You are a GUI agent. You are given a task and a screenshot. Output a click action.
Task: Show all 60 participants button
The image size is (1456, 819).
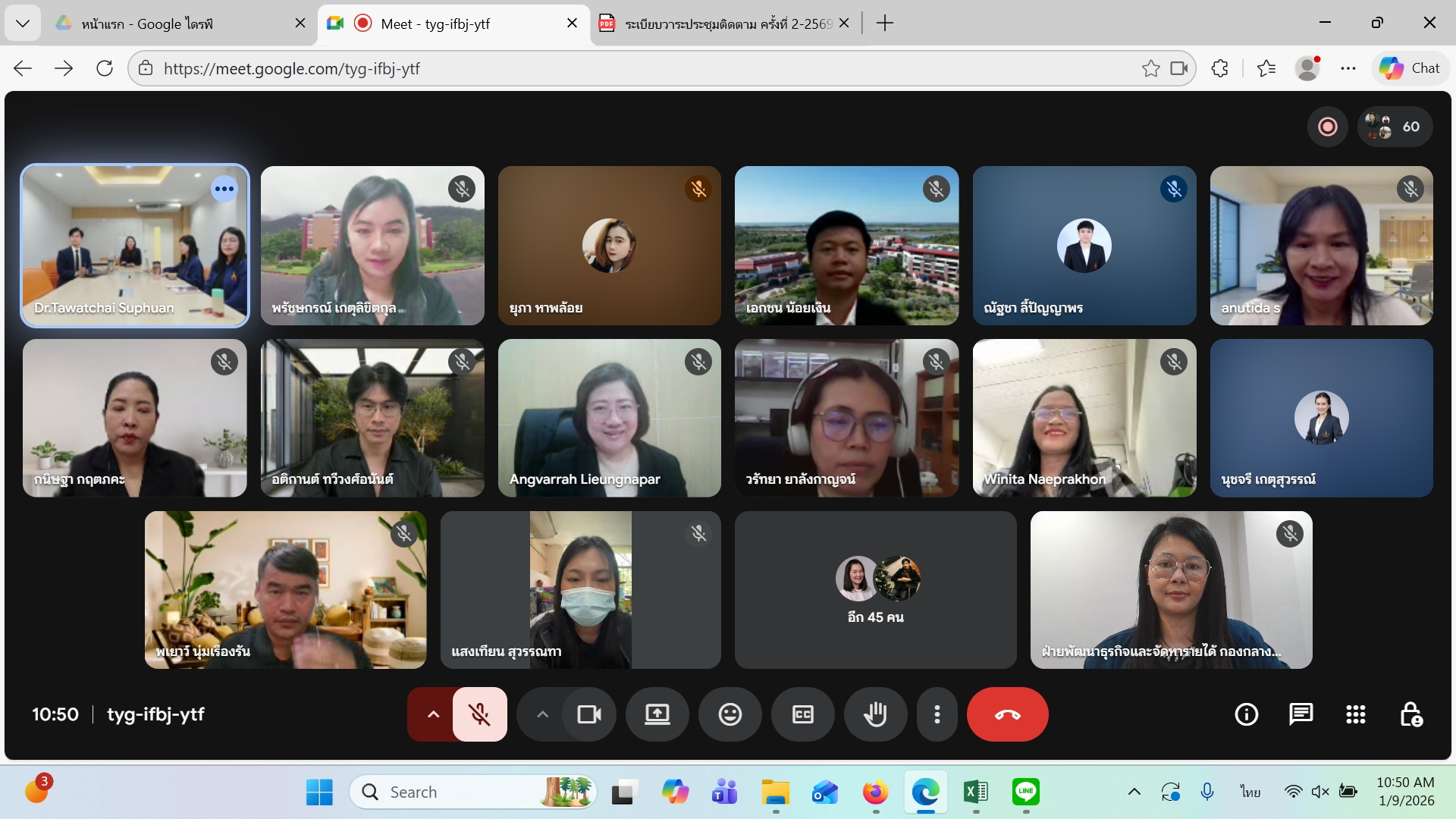point(1395,127)
